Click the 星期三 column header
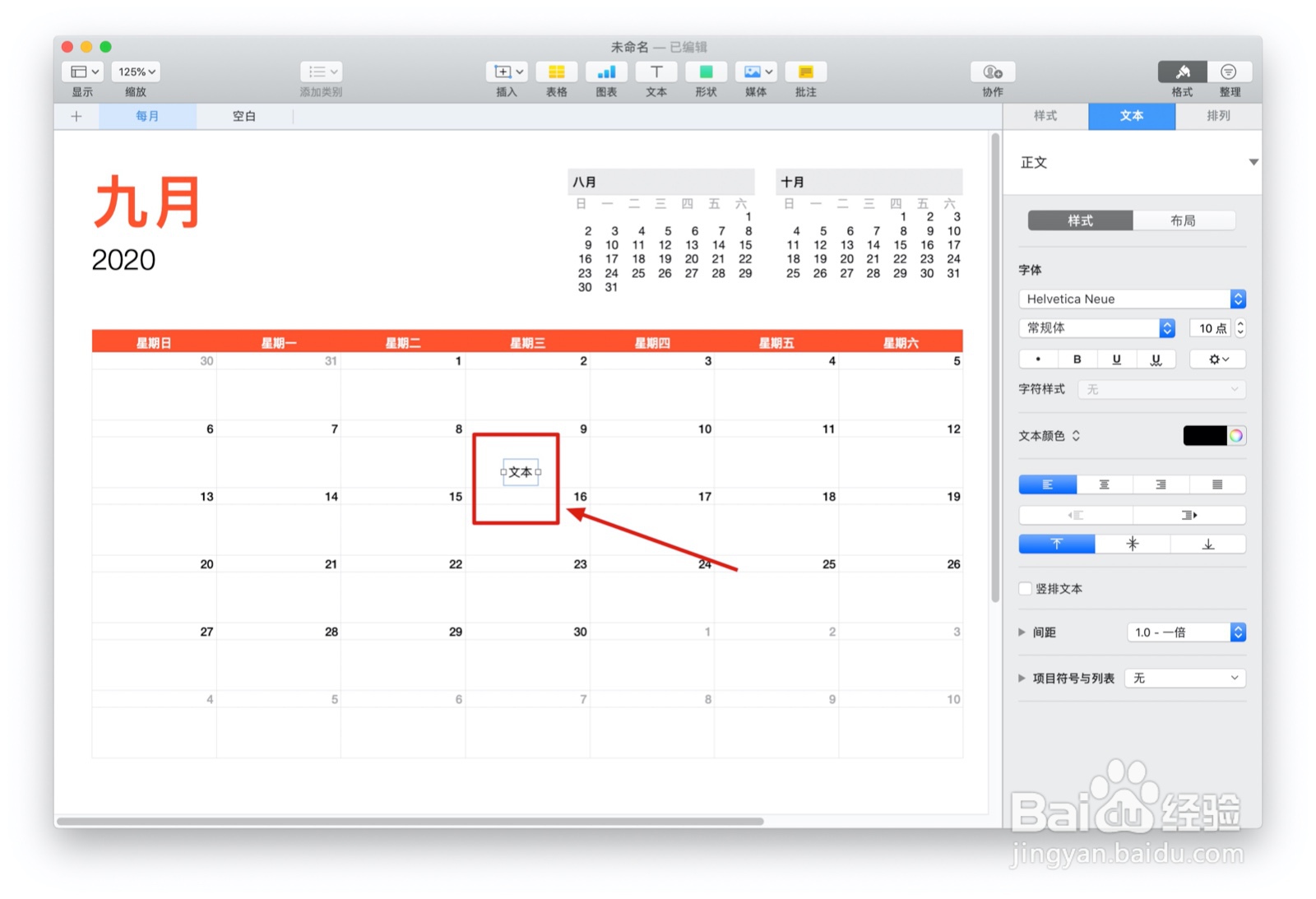The width and height of the screenshot is (1316, 899). 527,343
